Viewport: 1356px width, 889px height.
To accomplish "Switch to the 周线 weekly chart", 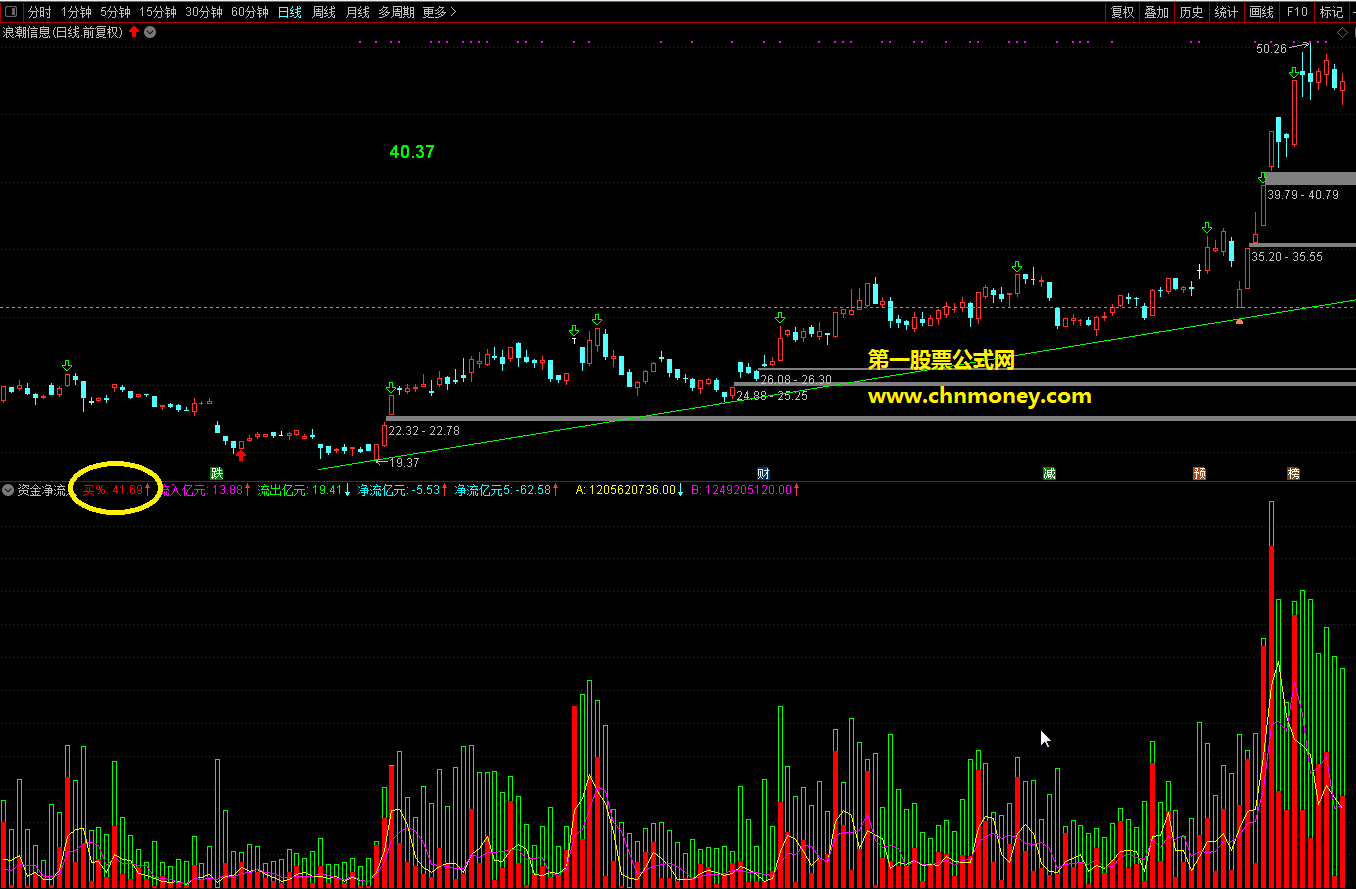I will pyautogui.click(x=324, y=12).
